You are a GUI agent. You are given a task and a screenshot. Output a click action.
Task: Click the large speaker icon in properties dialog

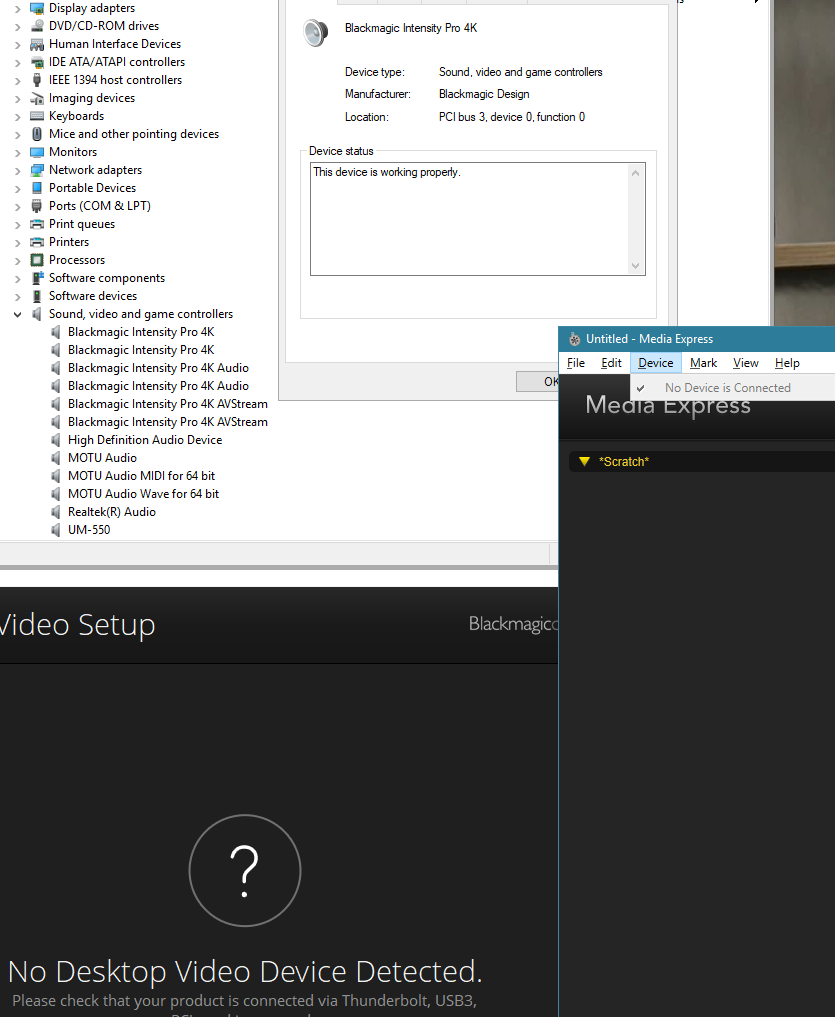point(315,32)
